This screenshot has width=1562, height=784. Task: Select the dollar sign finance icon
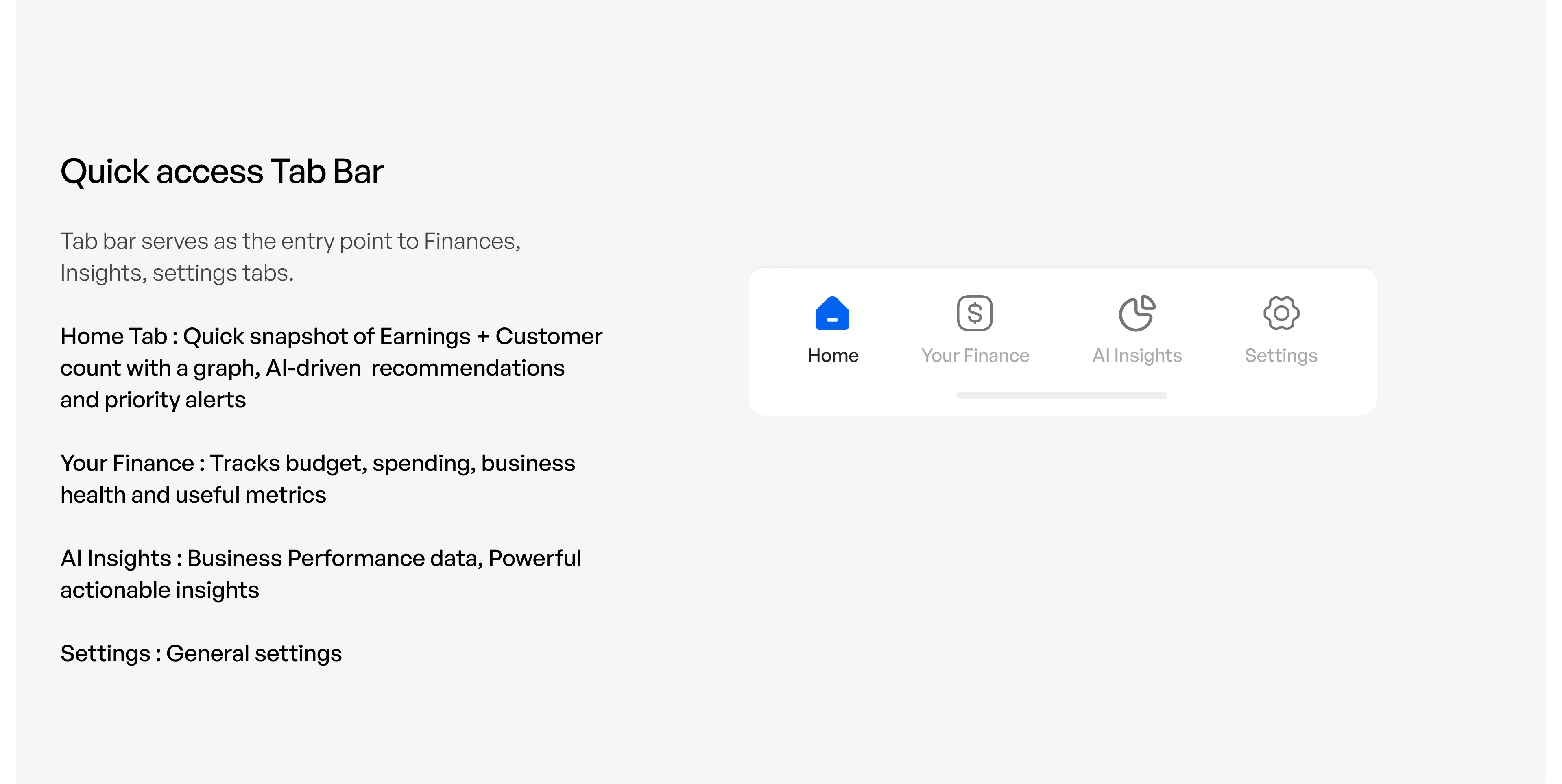coord(975,313)
